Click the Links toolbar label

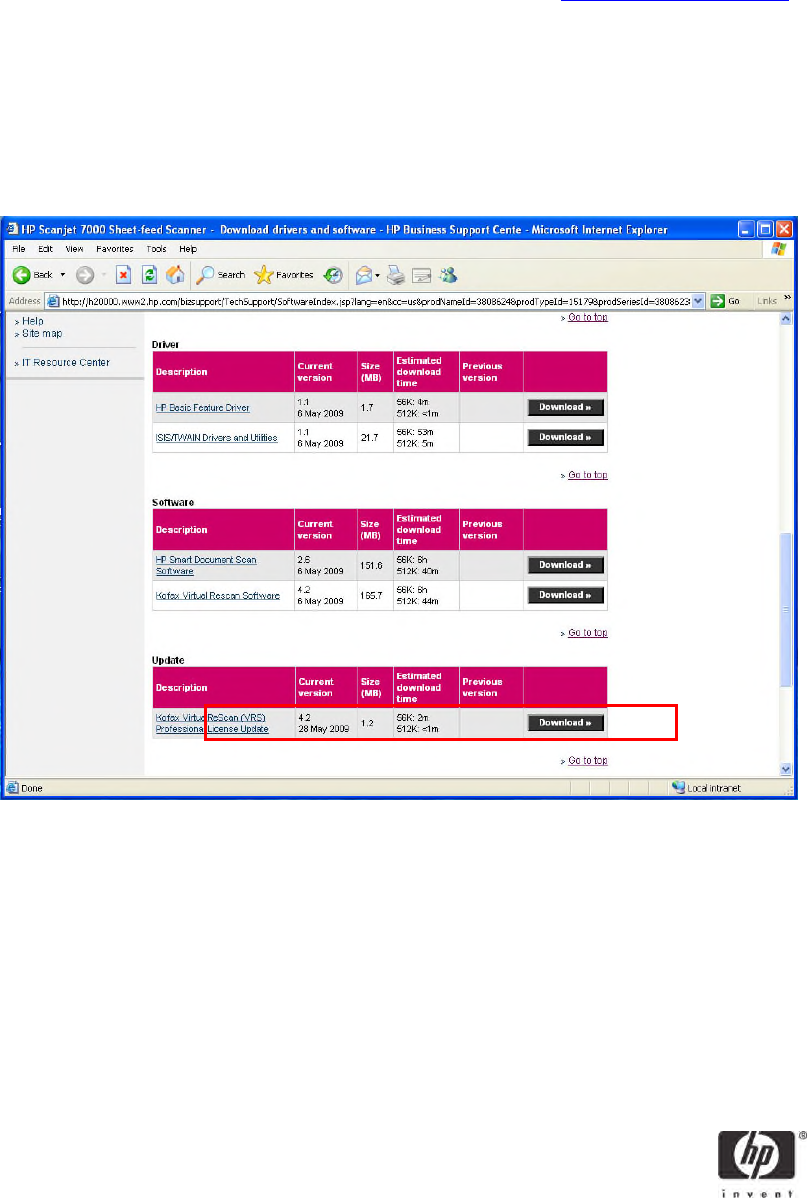(x=766, y=301)
